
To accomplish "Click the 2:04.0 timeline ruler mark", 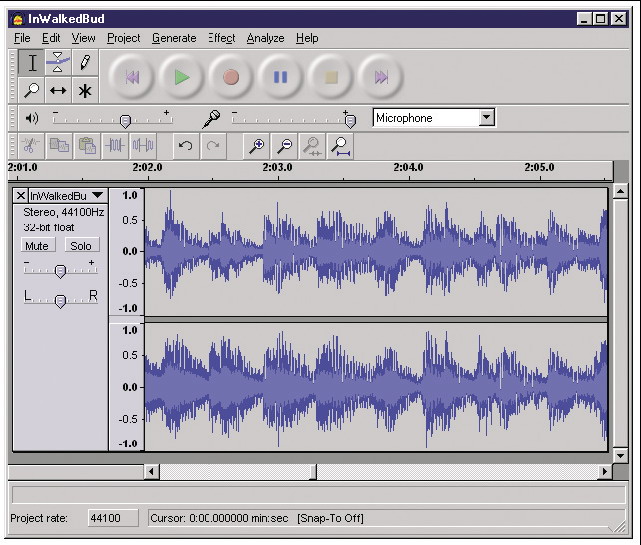I will pyautogui.click(x=408, y=167).
